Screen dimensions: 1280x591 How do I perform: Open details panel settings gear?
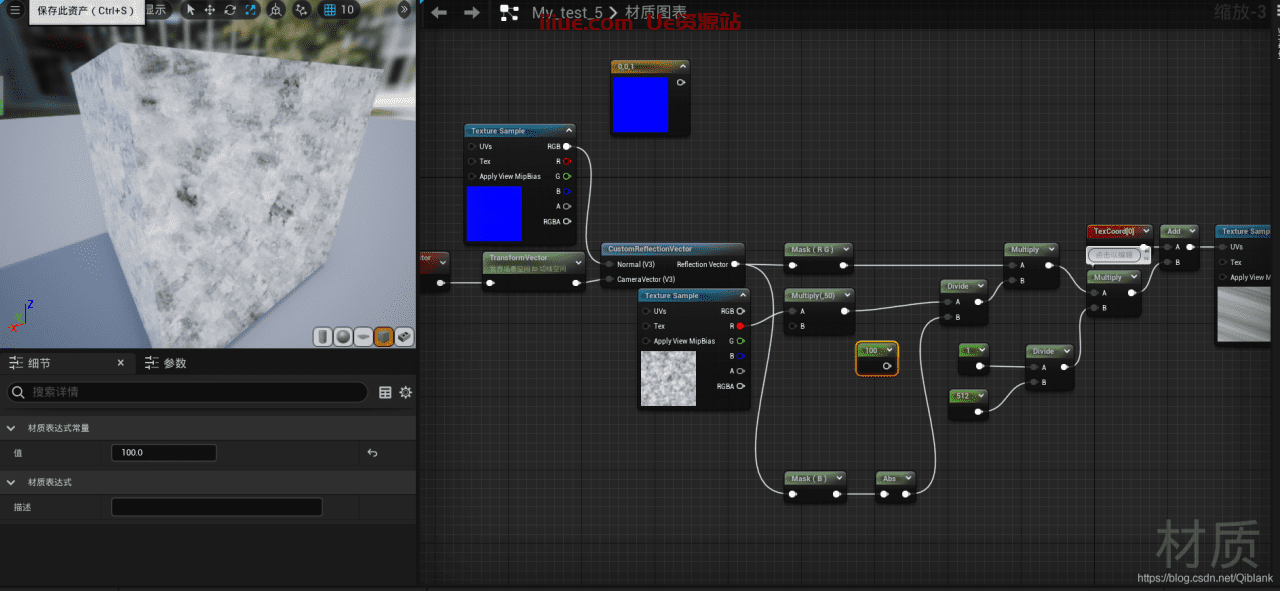(405, 393)
